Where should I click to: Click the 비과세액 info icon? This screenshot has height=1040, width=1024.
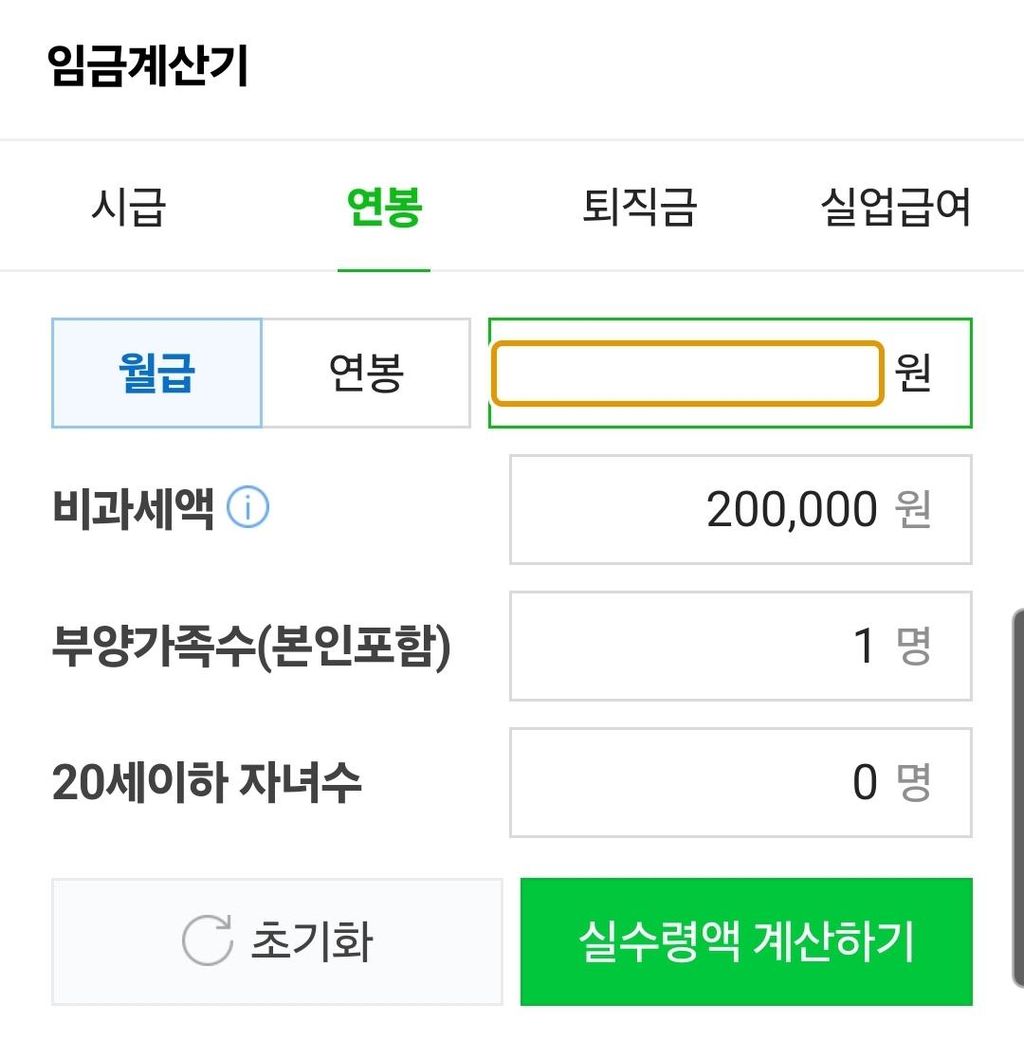(x=248, y=507)
